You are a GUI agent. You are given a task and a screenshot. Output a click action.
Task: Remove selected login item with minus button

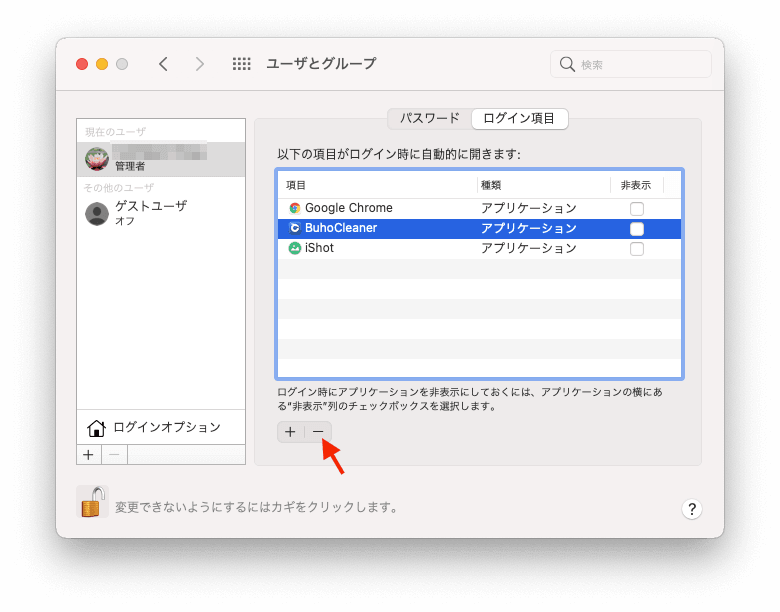click(x=318, y=432)
